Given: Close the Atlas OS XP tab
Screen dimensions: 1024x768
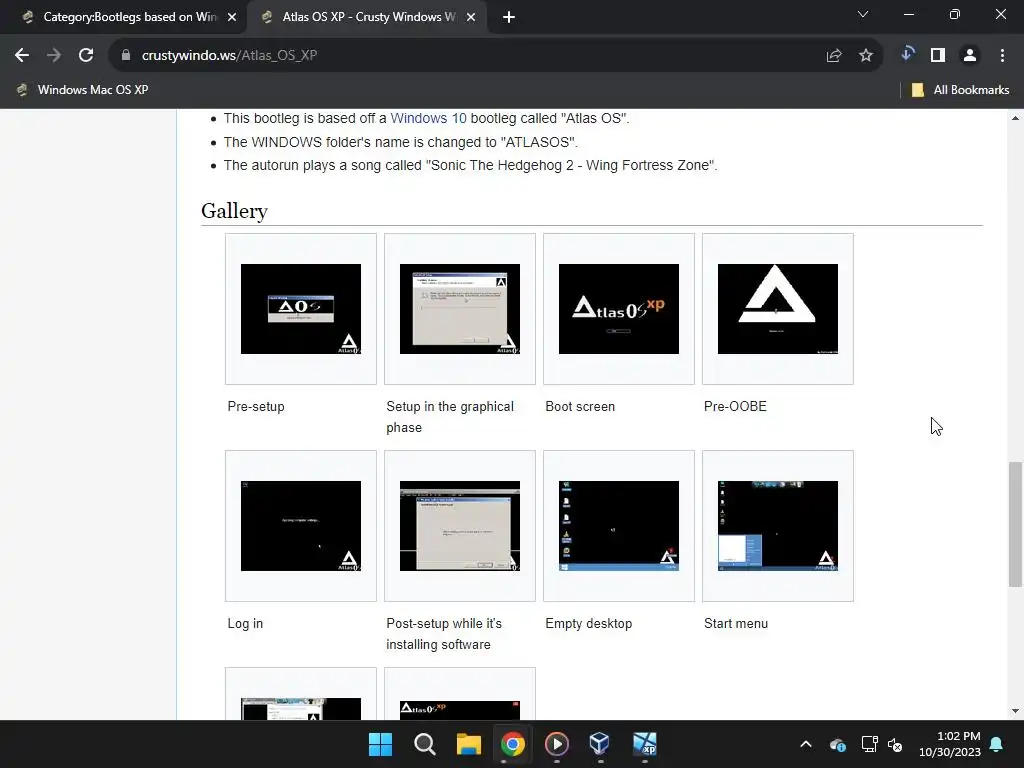Looking at the screenshot, I should [471, 18].
